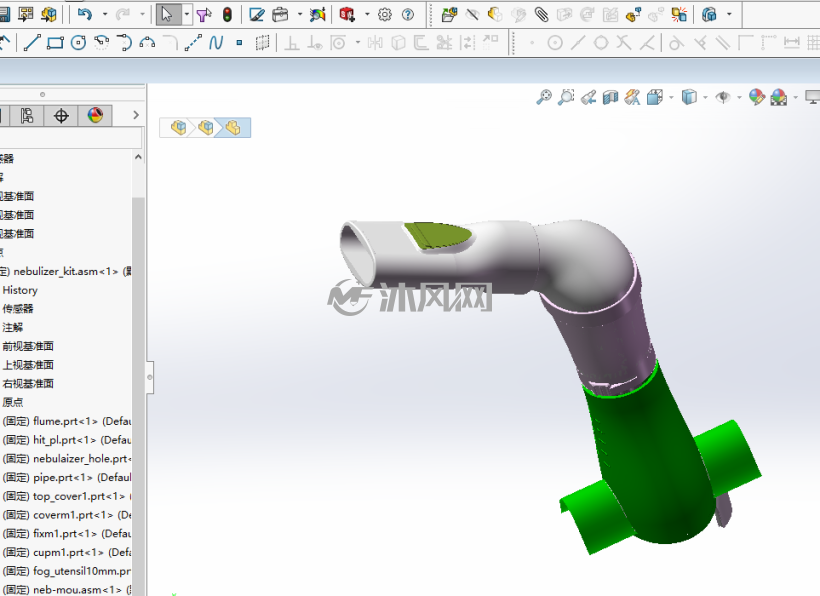Click the Interference Detection icon
The image size is (820, 596).
[679, 15]
